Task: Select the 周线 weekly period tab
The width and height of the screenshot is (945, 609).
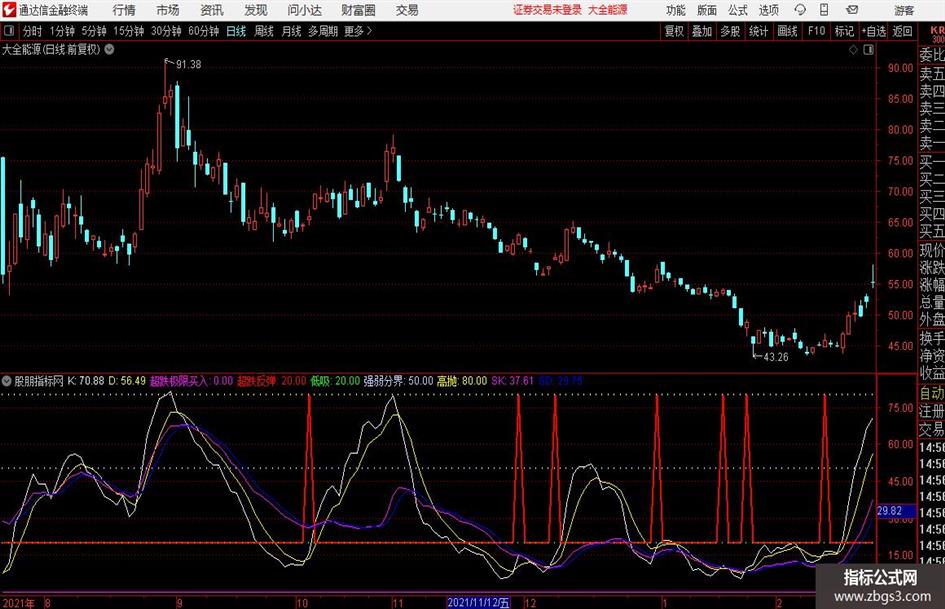Action: 264,31
